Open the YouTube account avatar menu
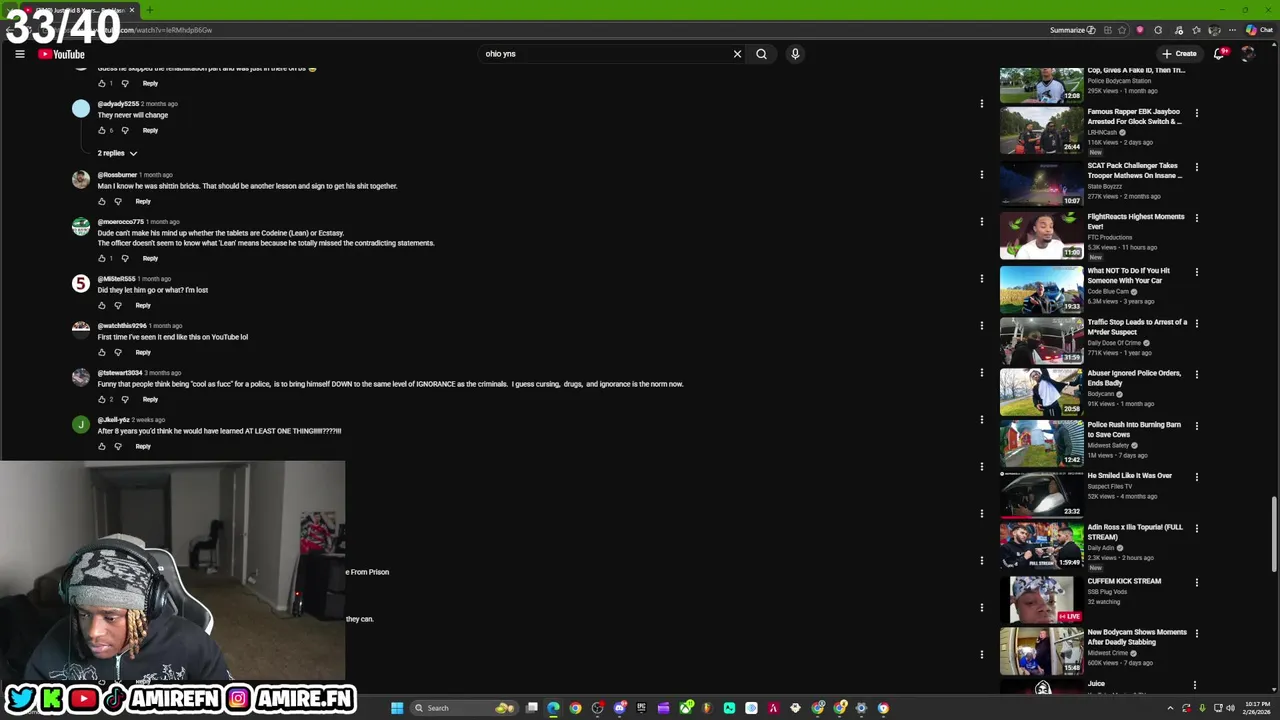The height and width of the screenshot is (720, 1280). pos(1247,54)
